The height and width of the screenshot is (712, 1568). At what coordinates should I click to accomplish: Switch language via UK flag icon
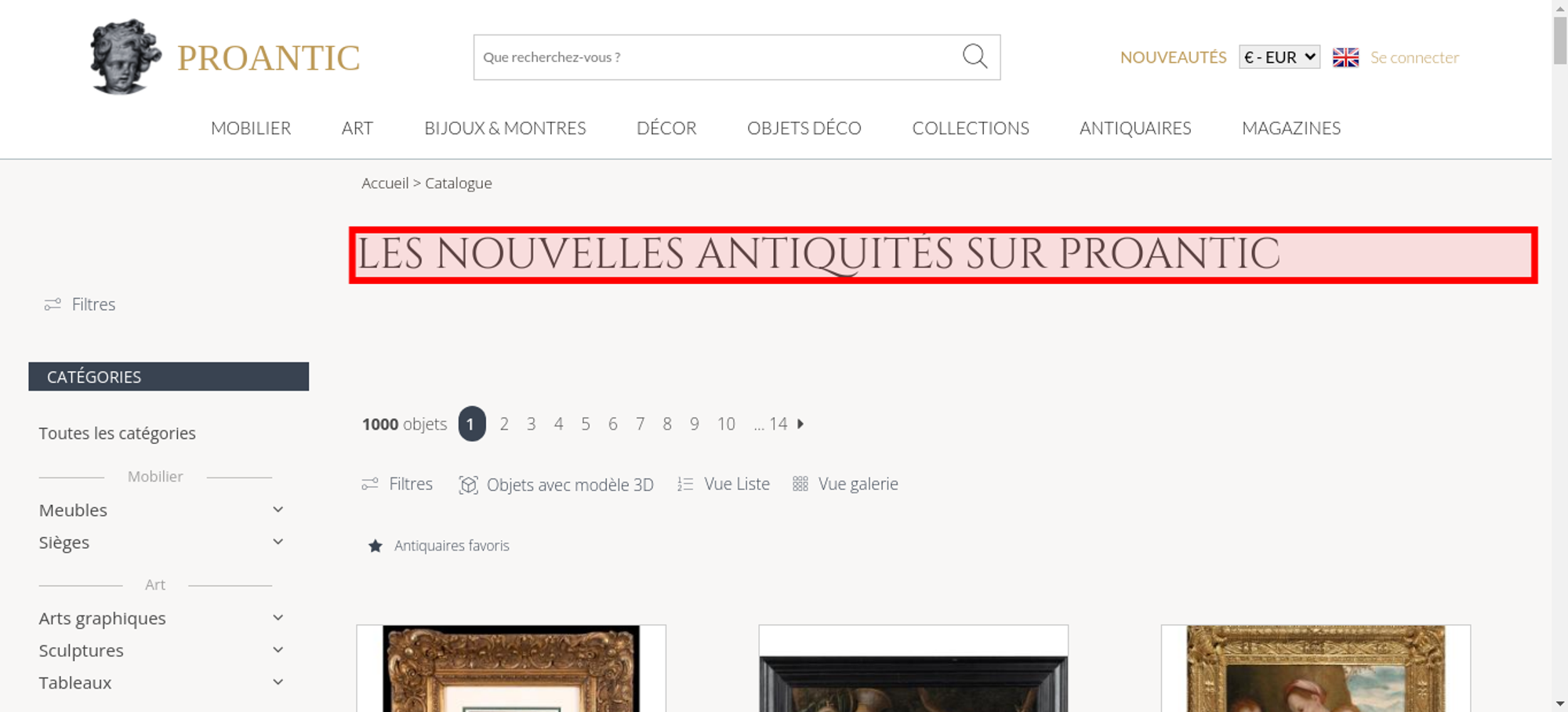[x=1345, y=57]
